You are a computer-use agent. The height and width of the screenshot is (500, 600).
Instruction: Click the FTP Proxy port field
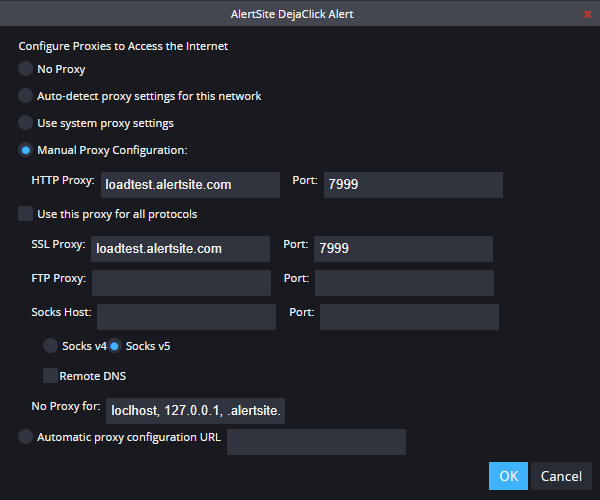coord(404,283)
